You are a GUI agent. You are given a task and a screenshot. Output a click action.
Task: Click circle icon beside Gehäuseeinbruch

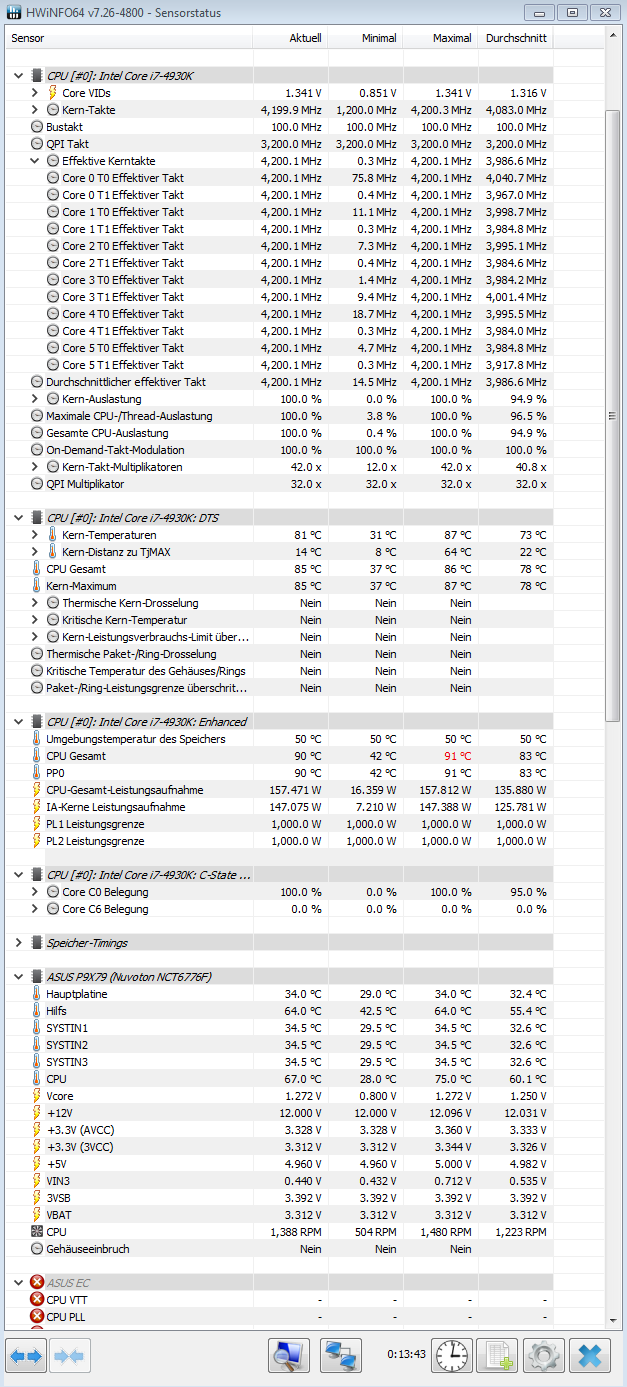(x=37, y=1249)
